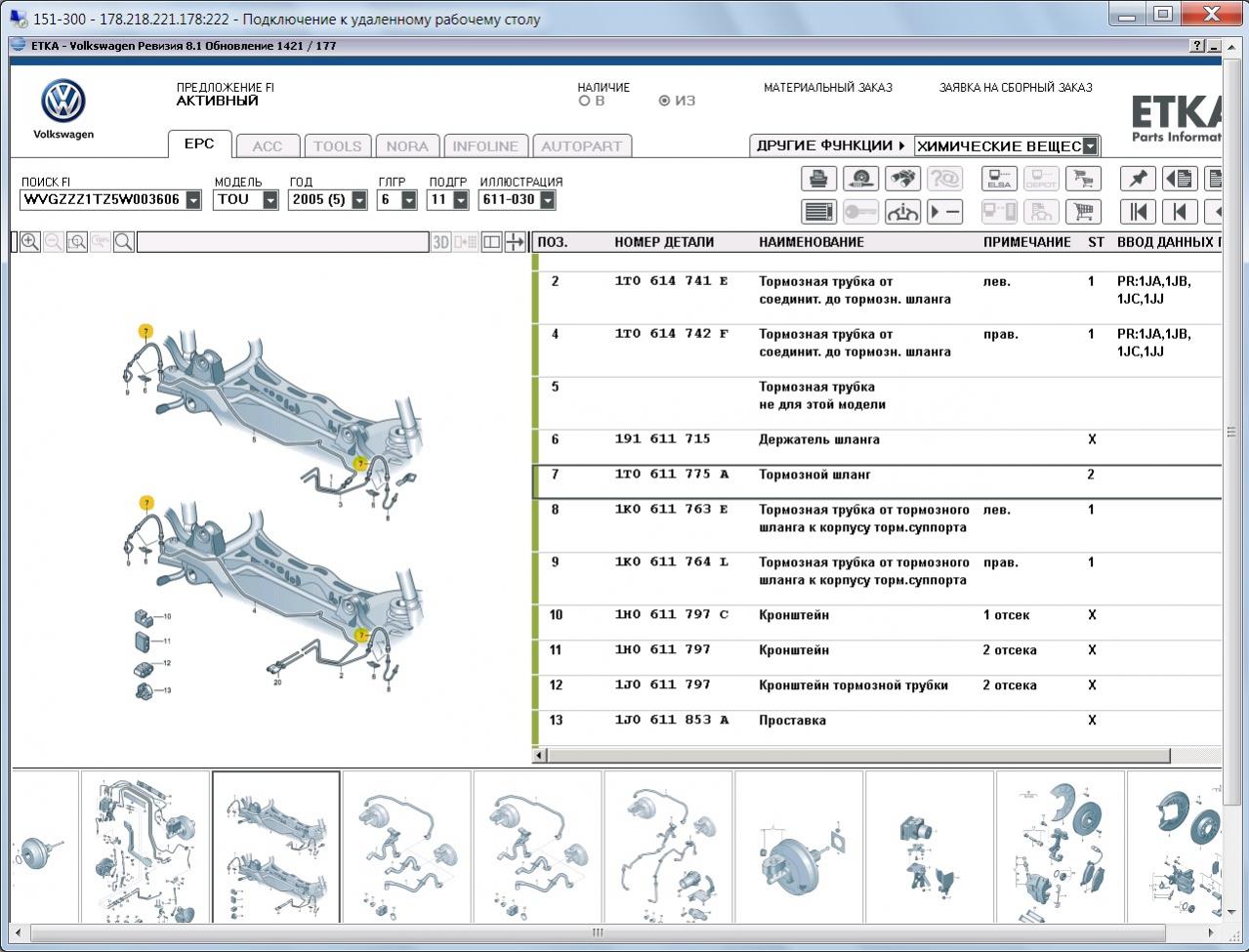Expand ДРУГИЕ ФУНКЦИИ menu
1249x952 pixels.
(x=831, y=145)
